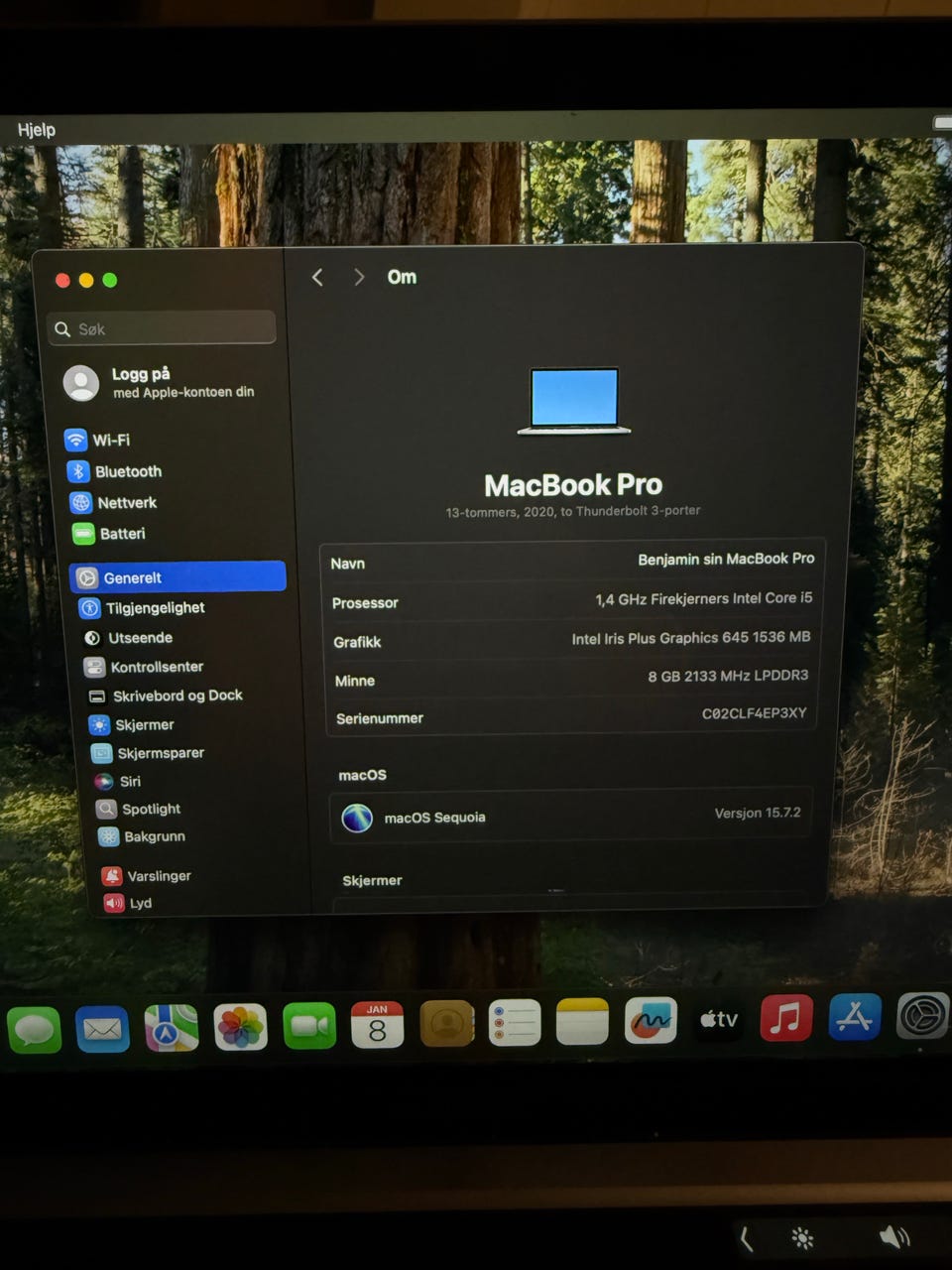The height and width of the screenshot is (1270, 952).
Task: Open the Nettverk settings pane
Action: [126, 502]
